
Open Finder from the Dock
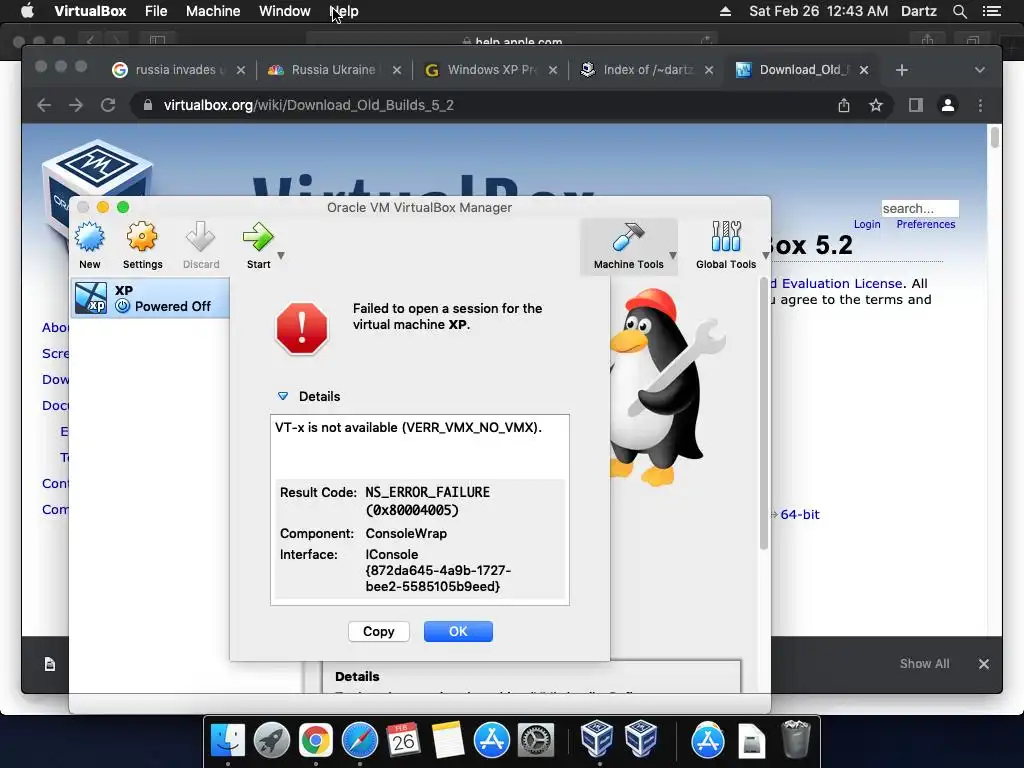point(227,740)
